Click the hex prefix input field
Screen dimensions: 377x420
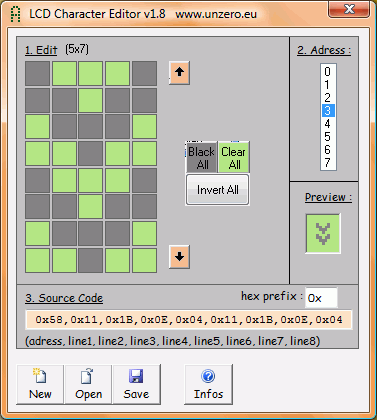[x=321, y=298]
